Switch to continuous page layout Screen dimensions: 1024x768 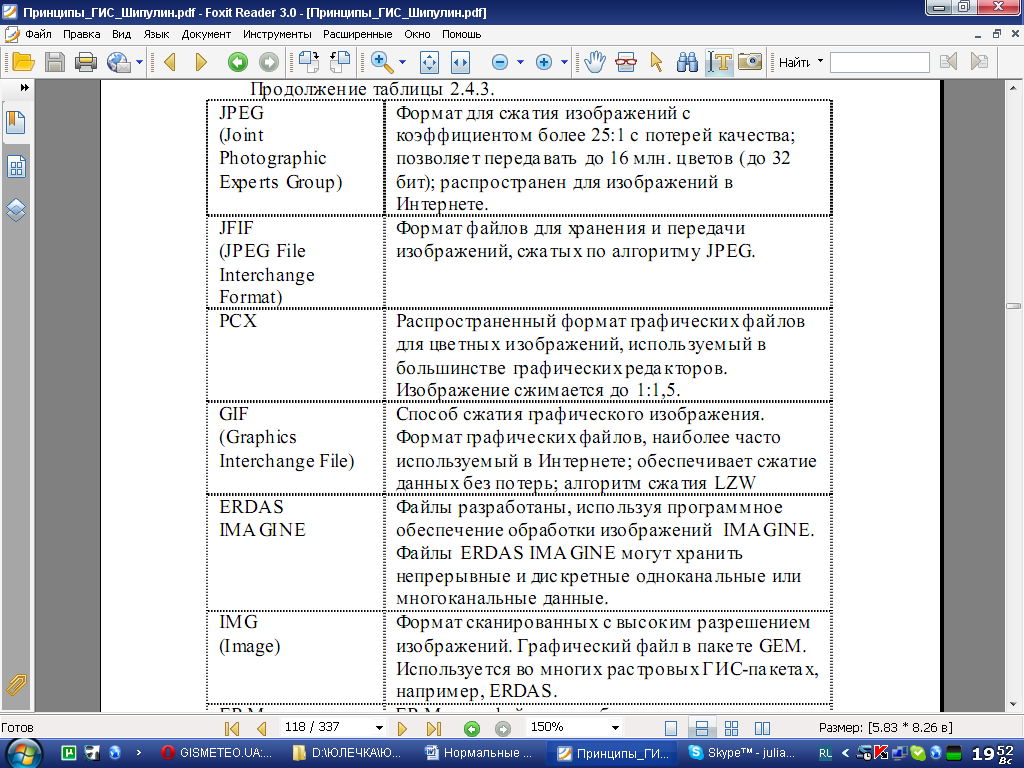pos(701,728)
